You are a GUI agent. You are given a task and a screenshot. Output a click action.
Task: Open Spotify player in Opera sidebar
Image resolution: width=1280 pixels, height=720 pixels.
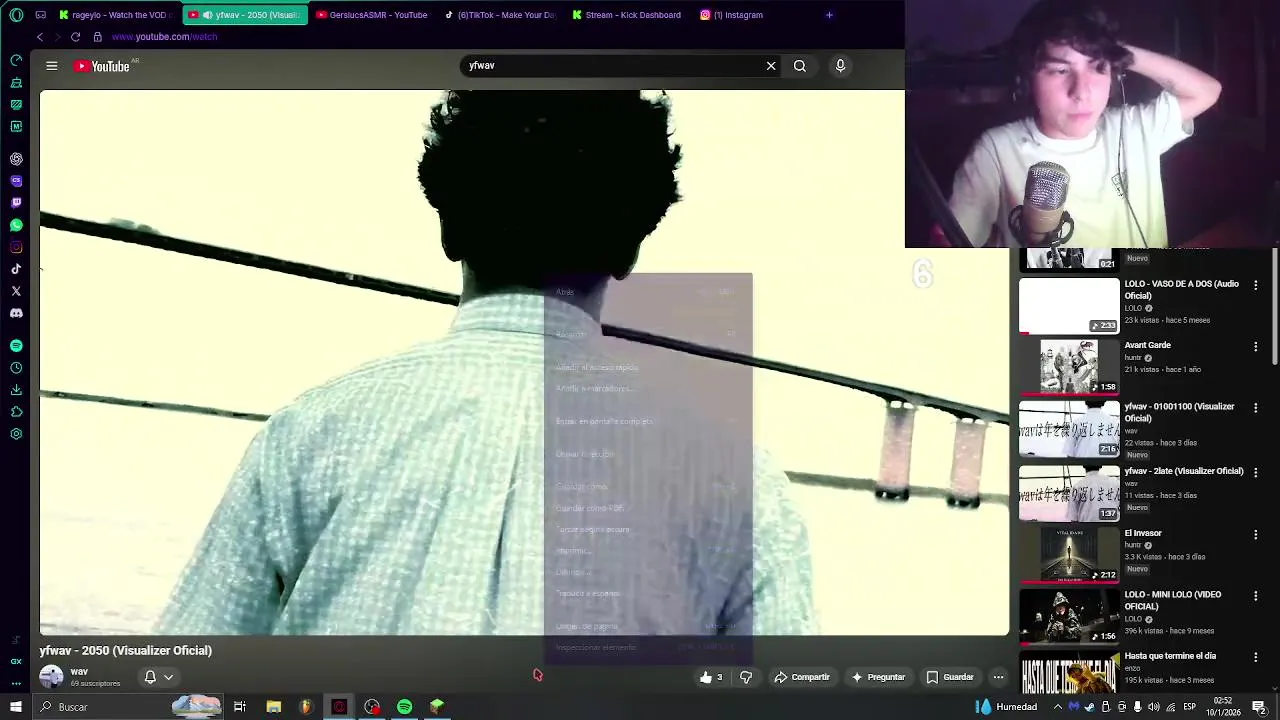(16, 346)
